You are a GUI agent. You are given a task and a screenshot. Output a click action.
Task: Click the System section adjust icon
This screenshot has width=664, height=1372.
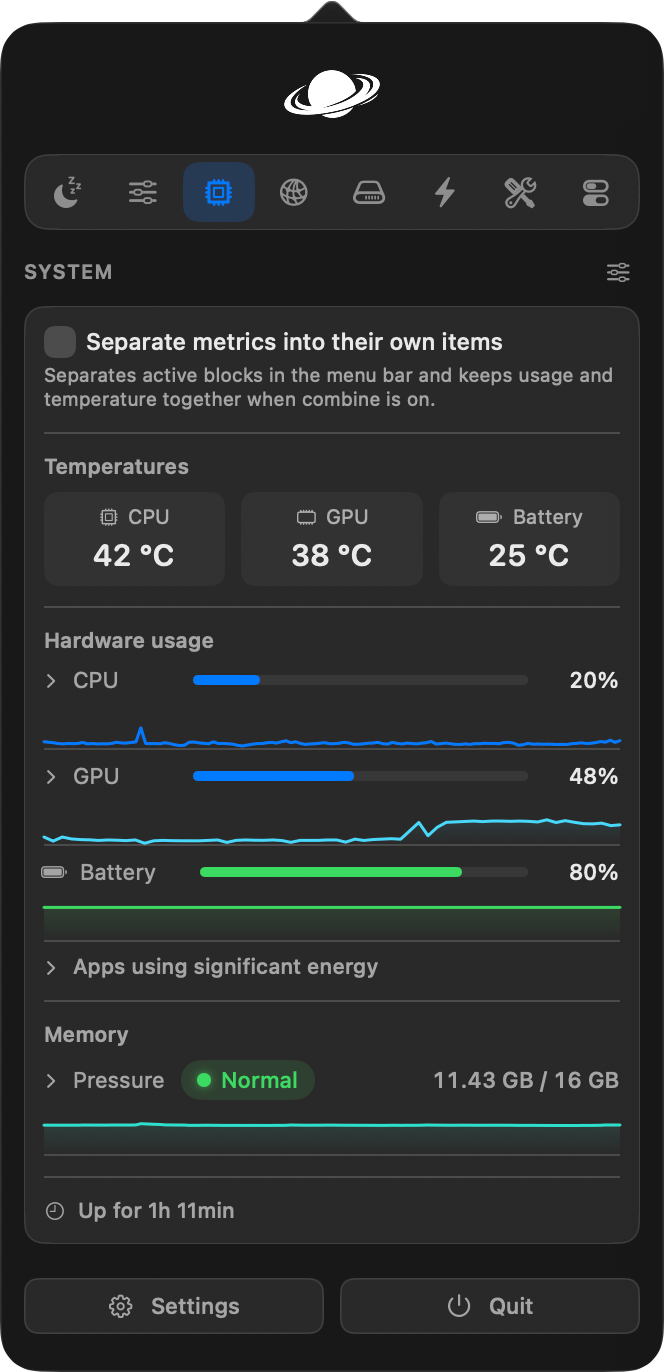pos(618,272)
